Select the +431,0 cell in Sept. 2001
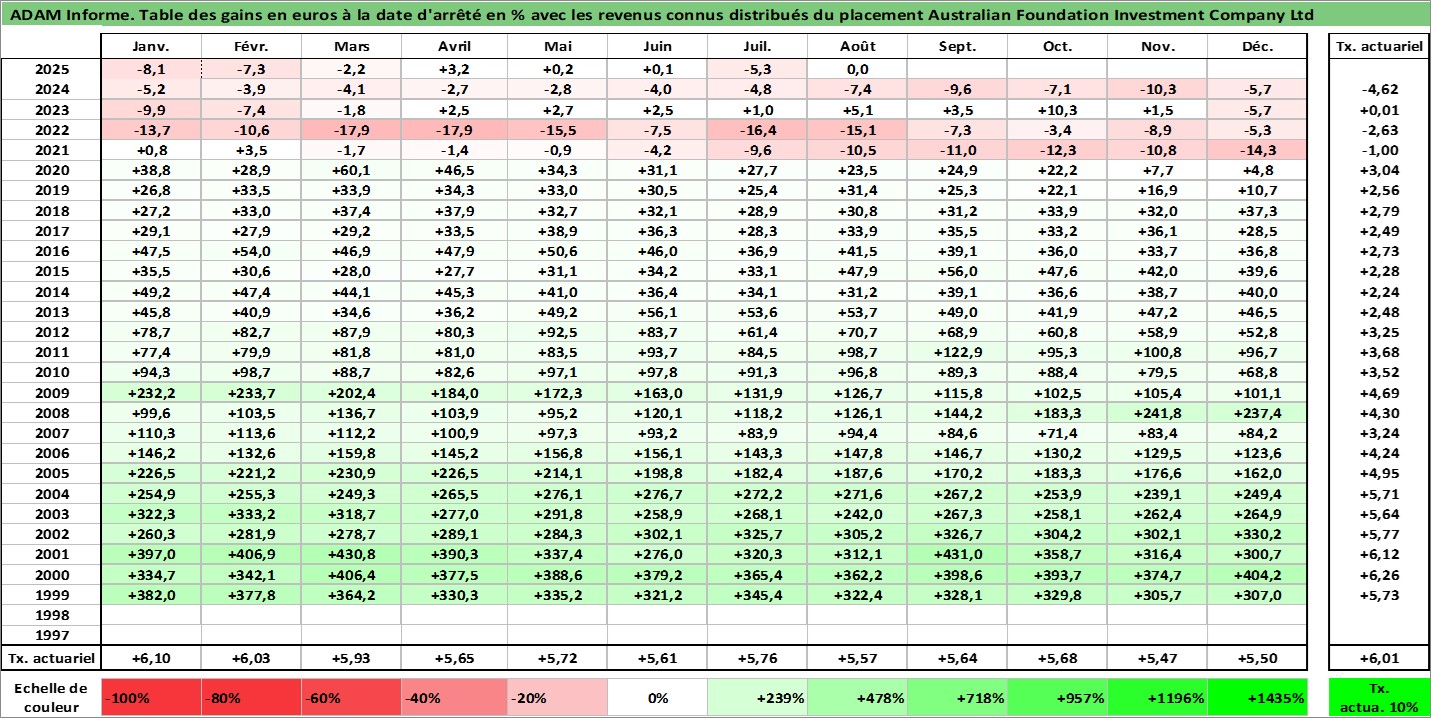 [958, 554]
